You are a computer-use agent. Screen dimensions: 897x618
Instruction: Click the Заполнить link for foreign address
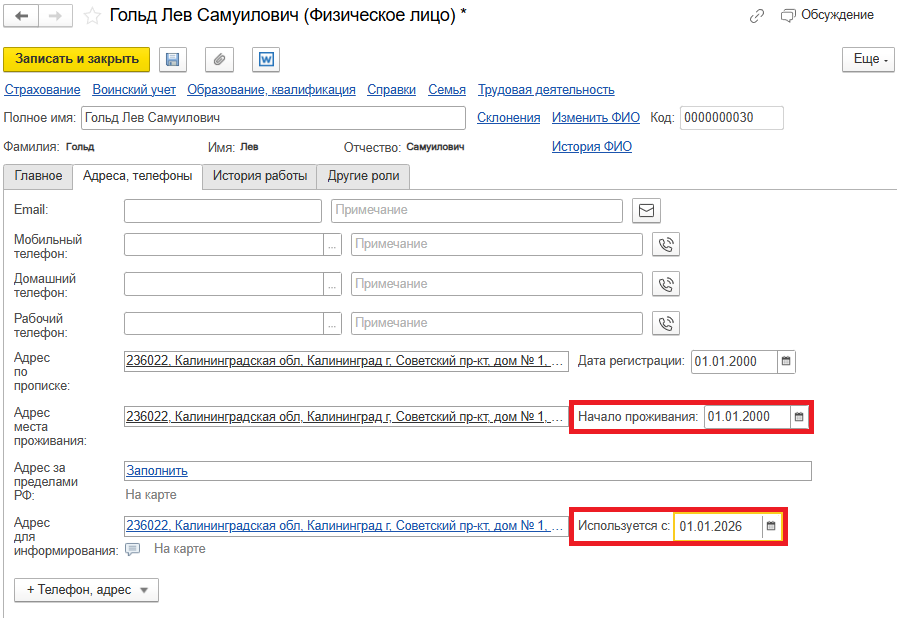point(156,470)
